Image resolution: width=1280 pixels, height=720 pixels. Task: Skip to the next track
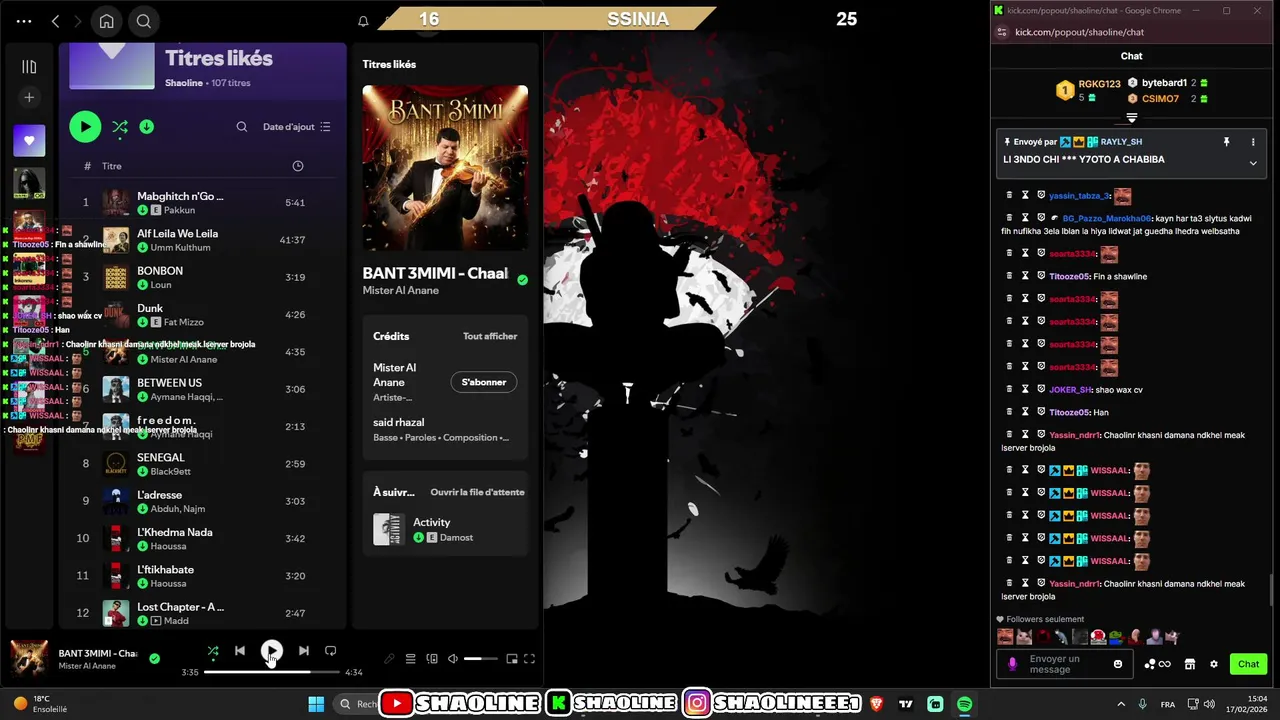pos(303,651)
